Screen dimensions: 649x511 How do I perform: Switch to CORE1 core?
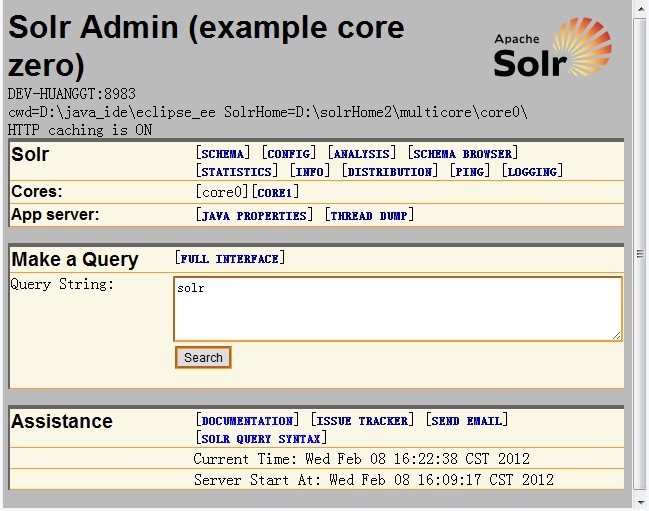pos(275,192)
